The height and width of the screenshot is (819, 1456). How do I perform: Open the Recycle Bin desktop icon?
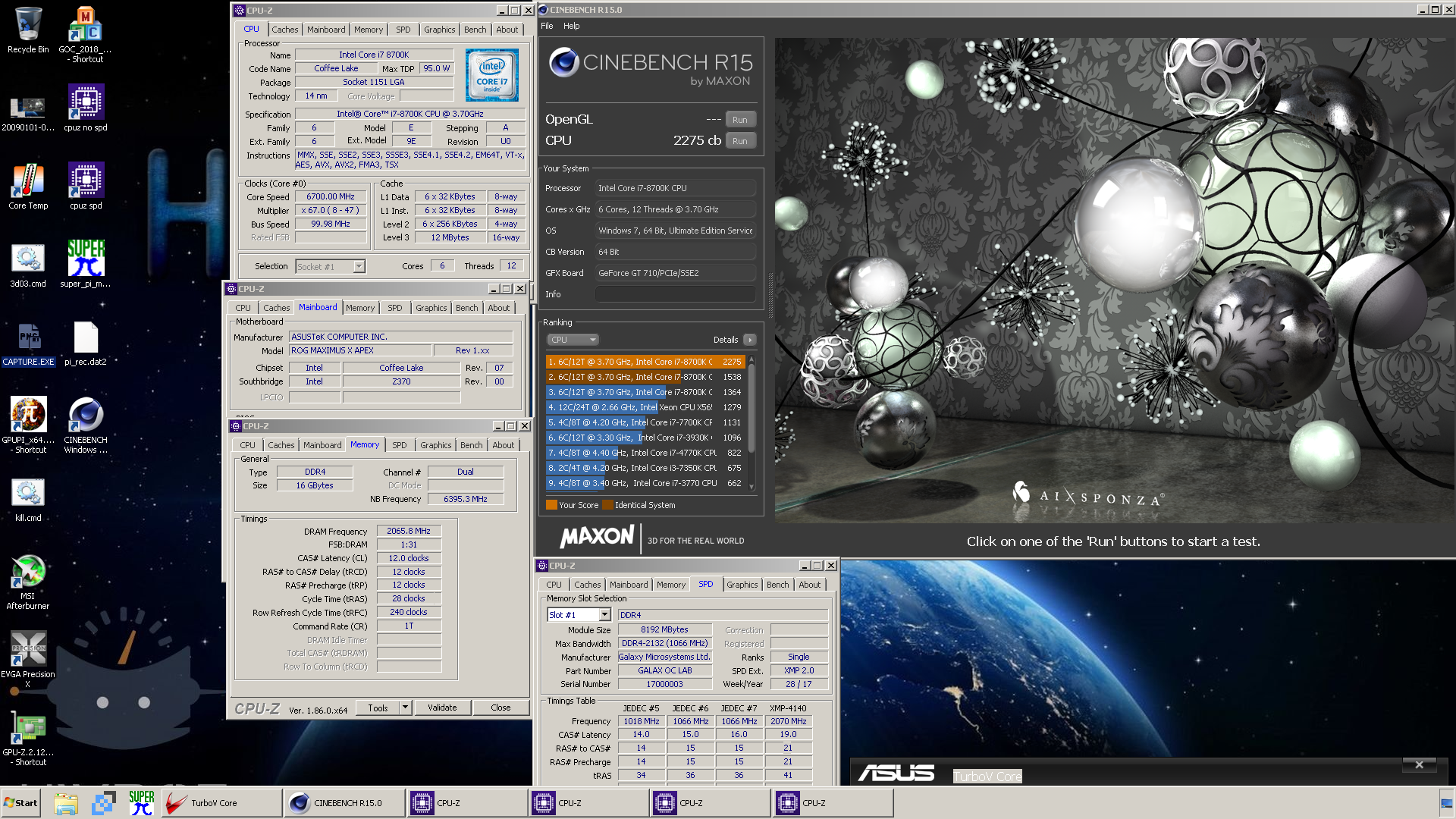pos(28,30)
